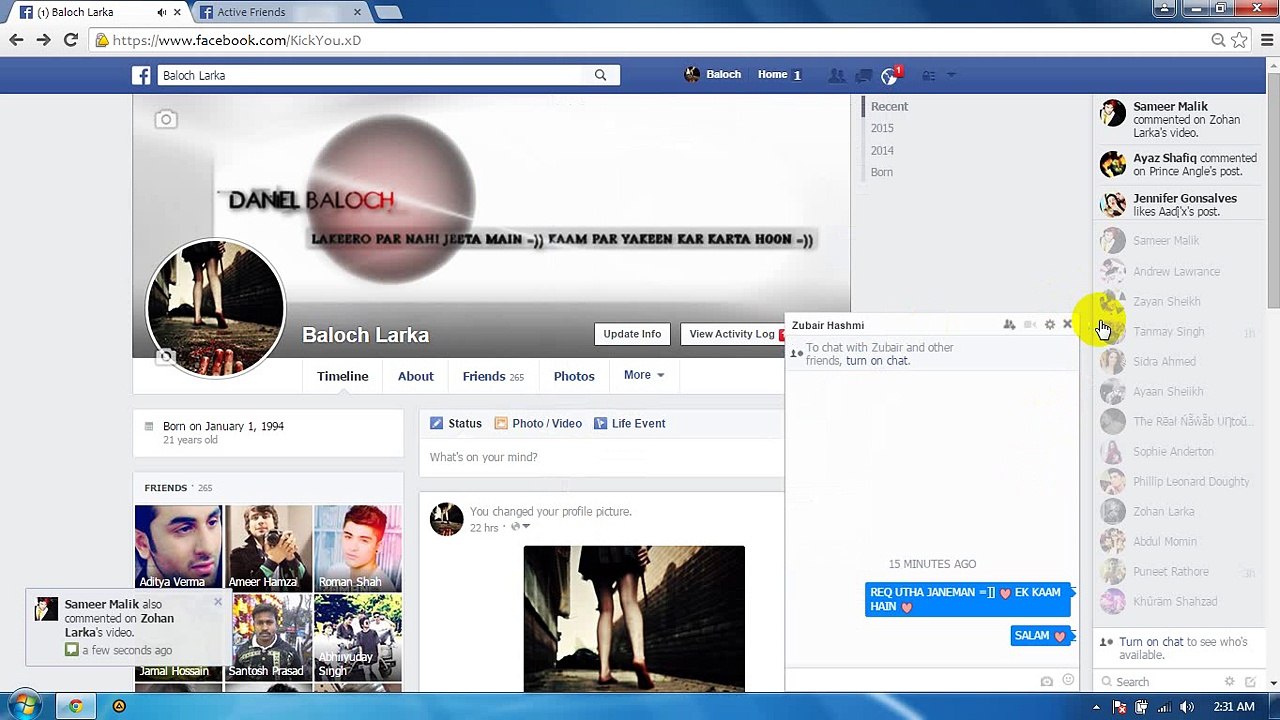Image resolution: width=1280 pixels, height=720 pixels.
Task: Dismiss the Sameer Malik notification popup
Action: (218, 602)
